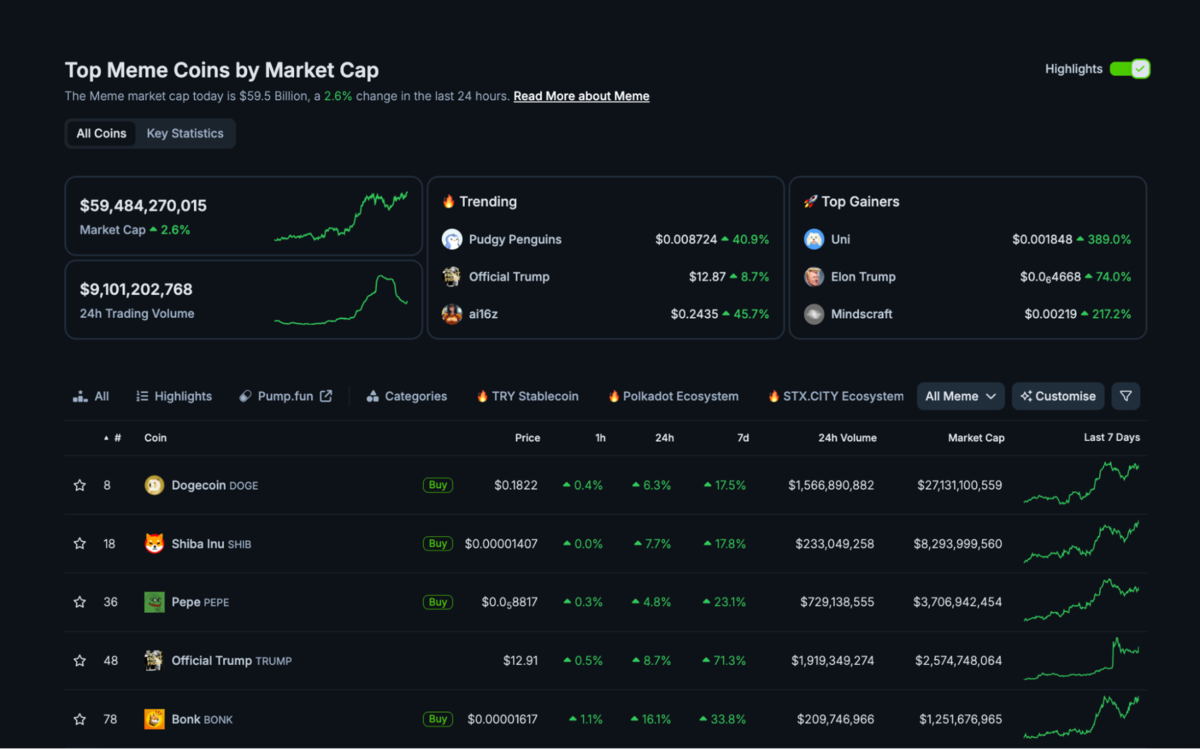Sort by 7d column header
The width and height of the screenshot is (1200, 749).
742,438
